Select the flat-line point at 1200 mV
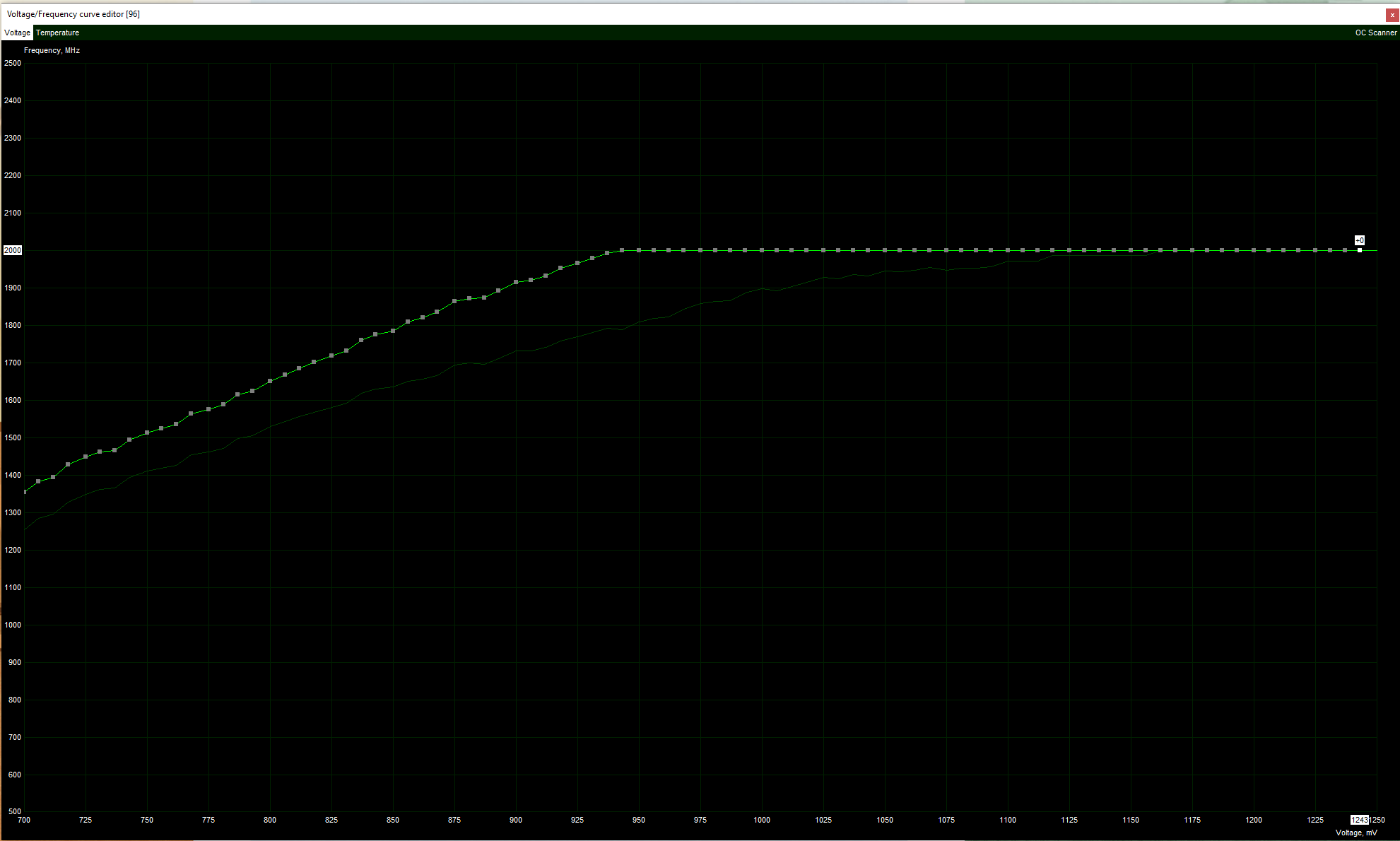 coord(1254,250)
